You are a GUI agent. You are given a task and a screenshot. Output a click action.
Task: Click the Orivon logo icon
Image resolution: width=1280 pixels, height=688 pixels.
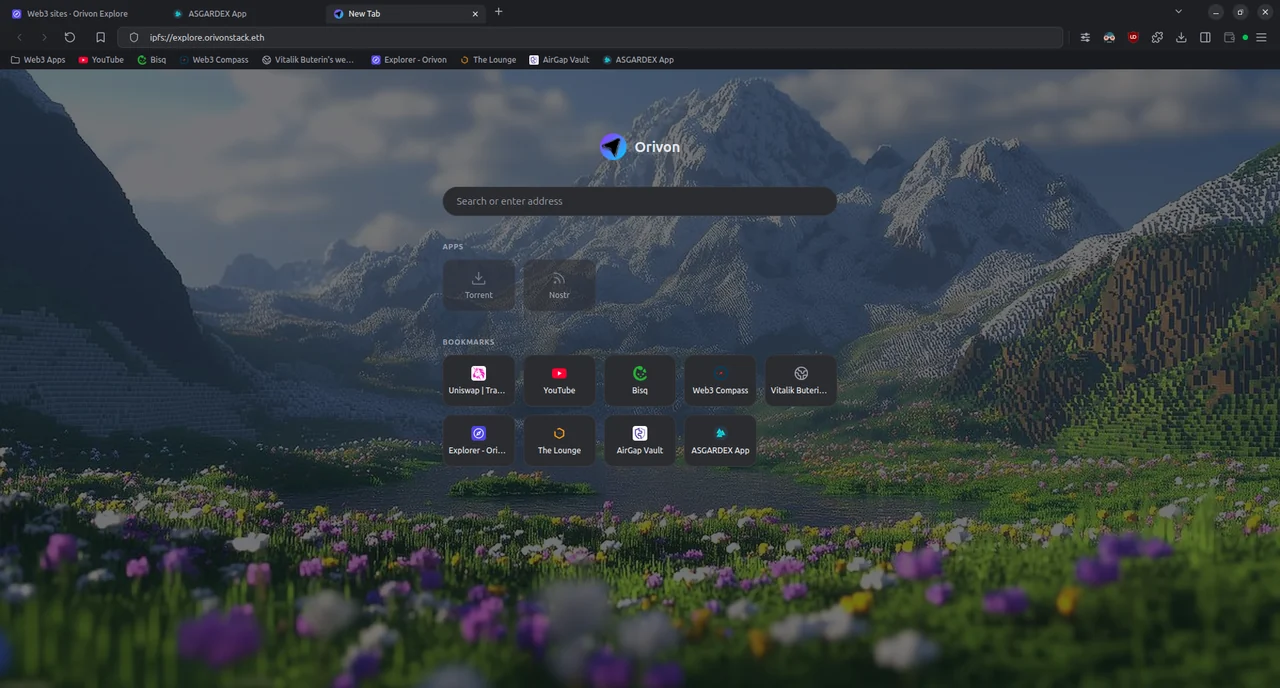pos(613,147)
